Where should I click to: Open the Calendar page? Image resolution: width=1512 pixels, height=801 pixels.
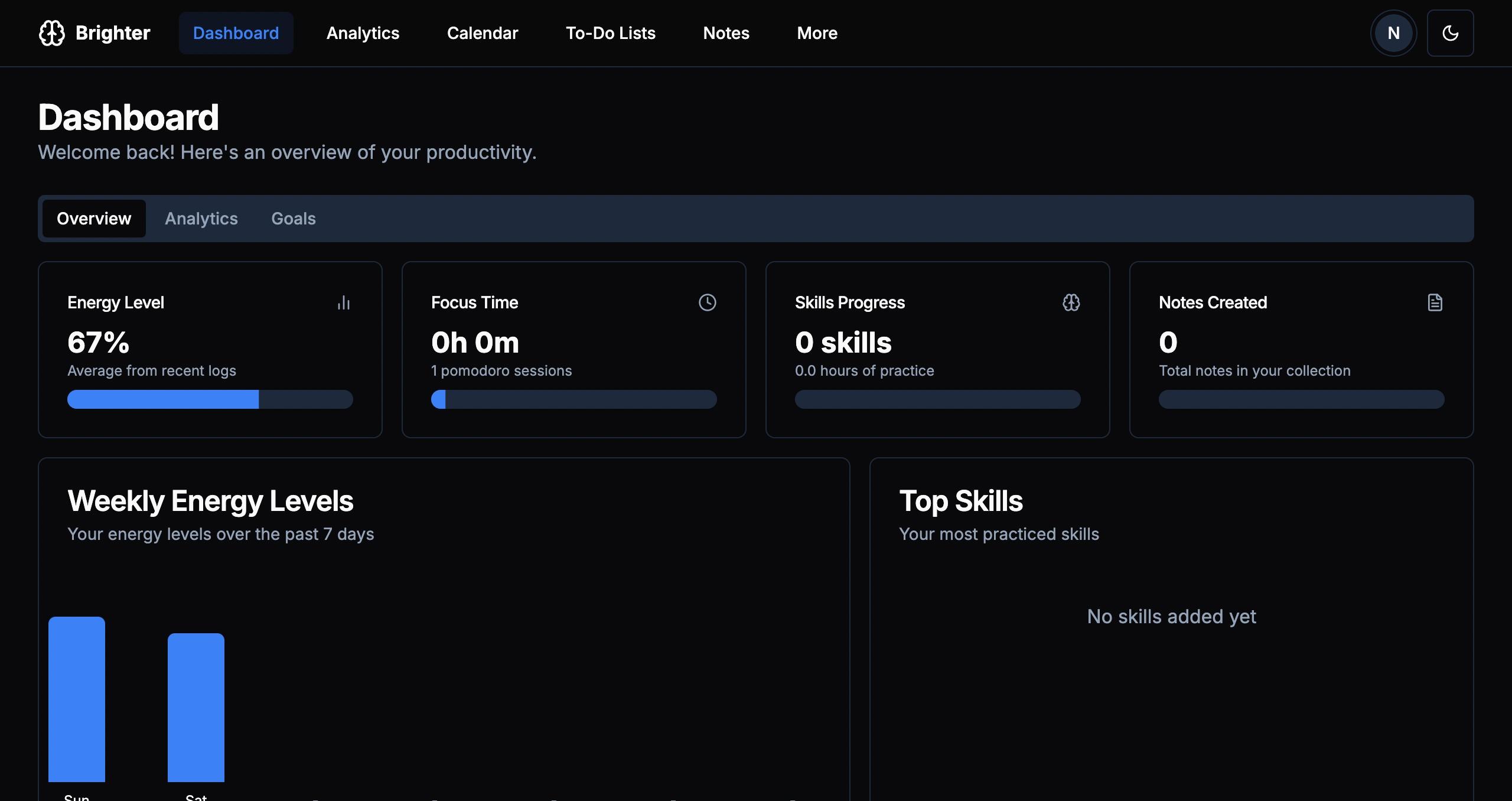pos(483,33)
